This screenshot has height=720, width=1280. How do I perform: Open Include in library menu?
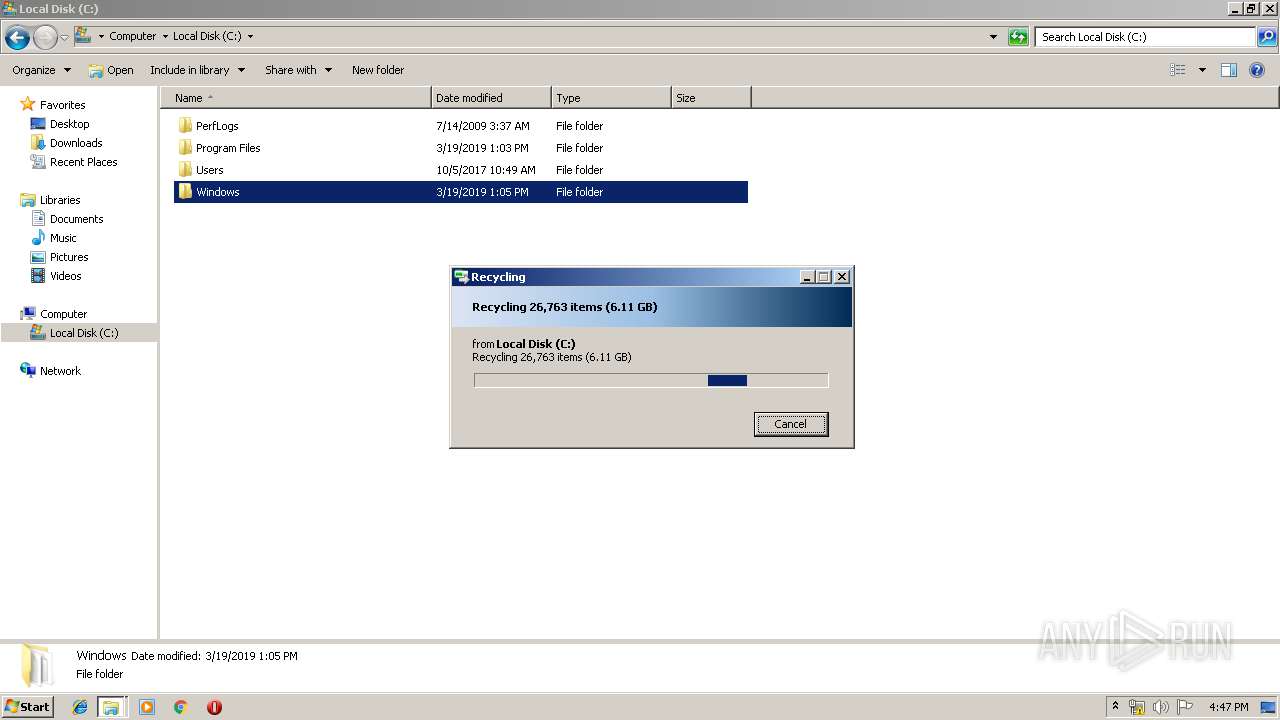pos(197,70)
